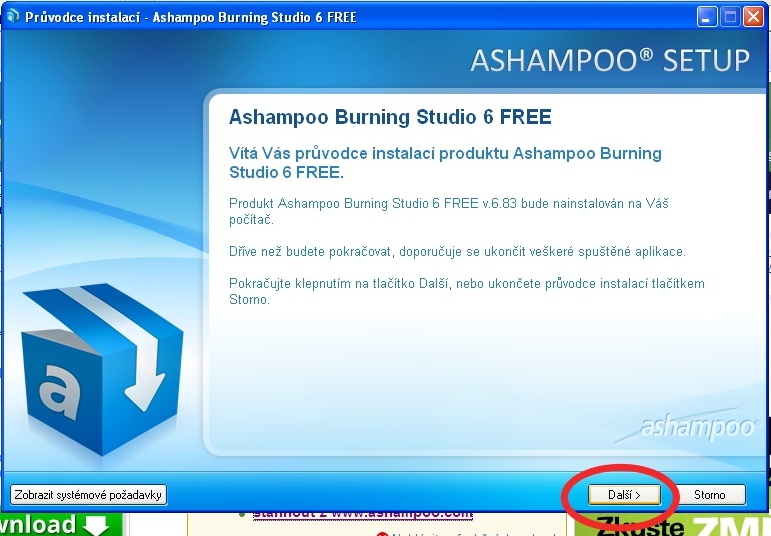Click the Ashampoo Burning Studio 6 FREE heading
Screen dimensions: 771x536
point(390,117)
